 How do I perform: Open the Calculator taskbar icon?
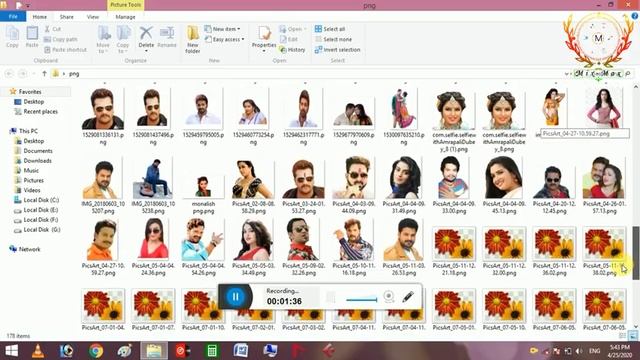pyautogui.click(x=211, y=351)
